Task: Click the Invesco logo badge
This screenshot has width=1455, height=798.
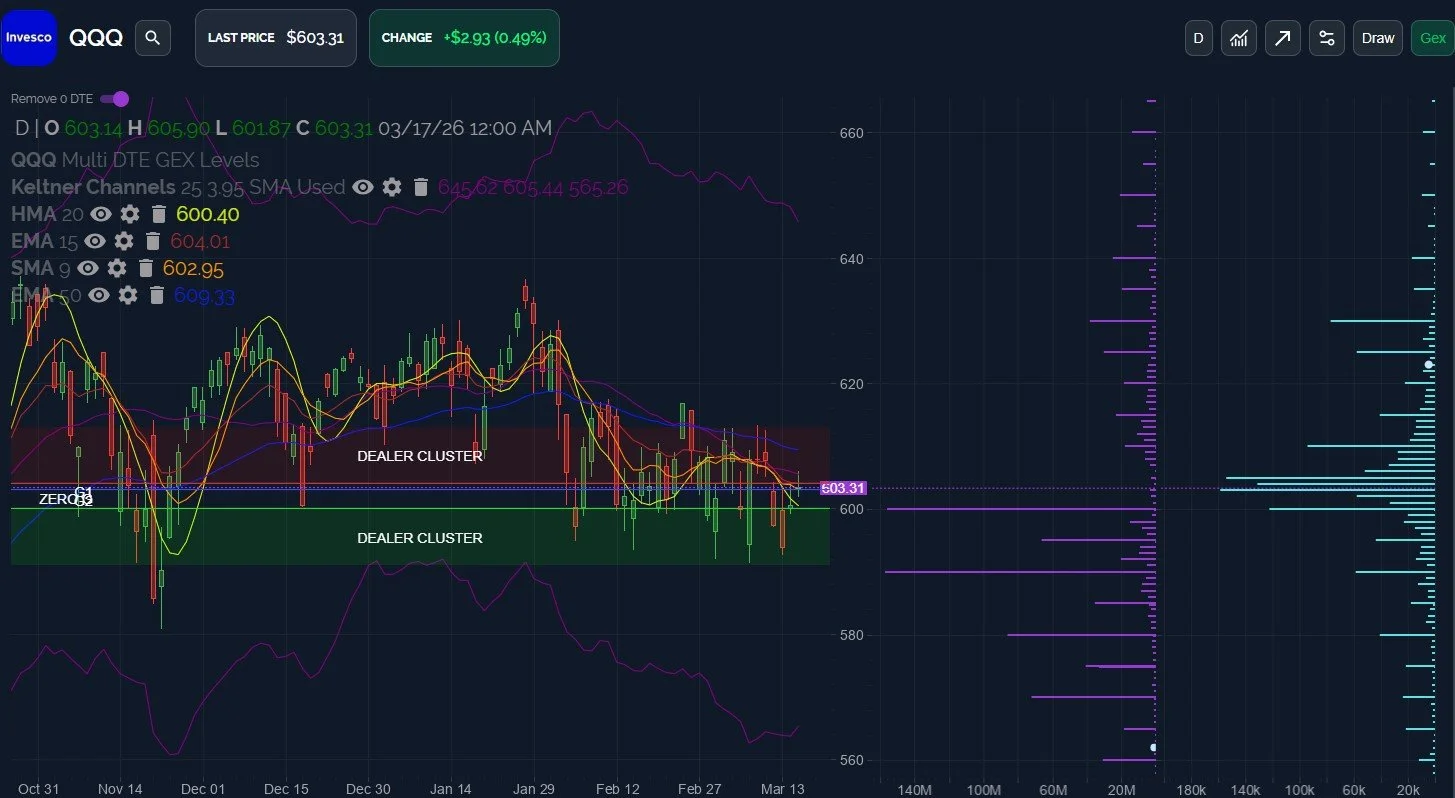Action: pos(28,38)
